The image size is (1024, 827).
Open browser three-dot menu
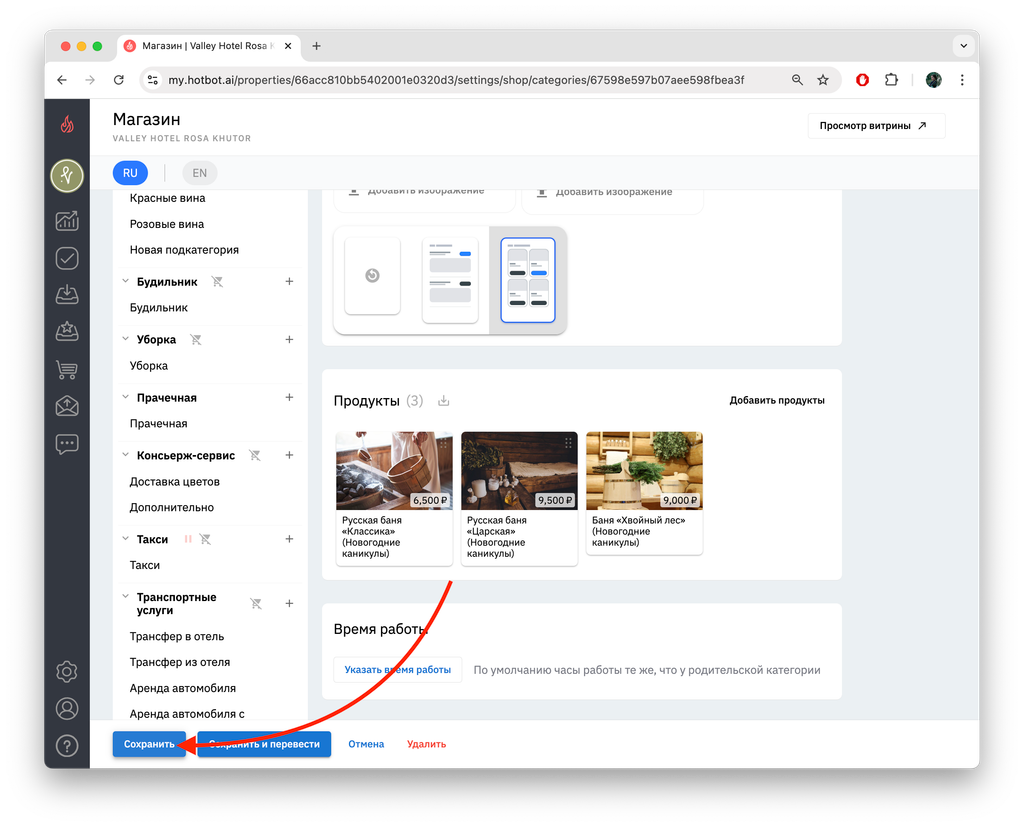click(962, 80)
